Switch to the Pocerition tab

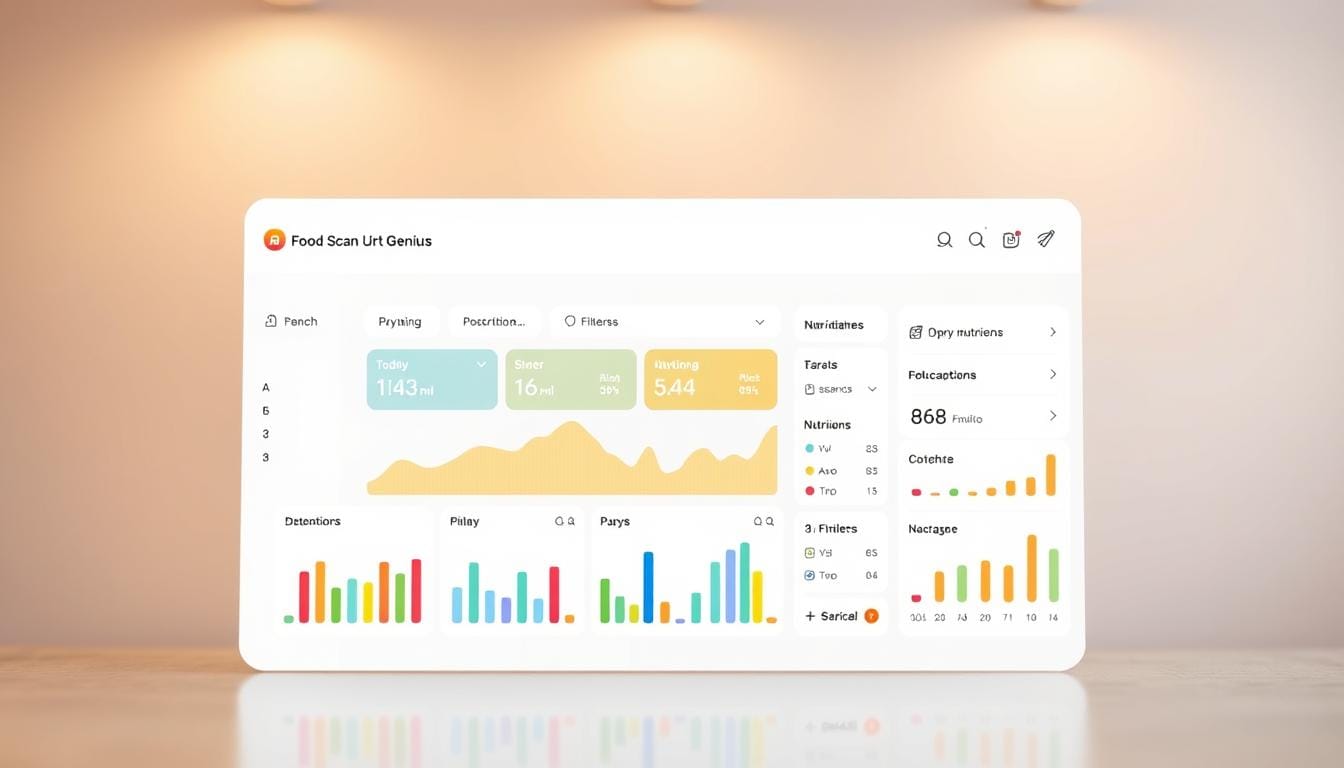pos(494,322)
